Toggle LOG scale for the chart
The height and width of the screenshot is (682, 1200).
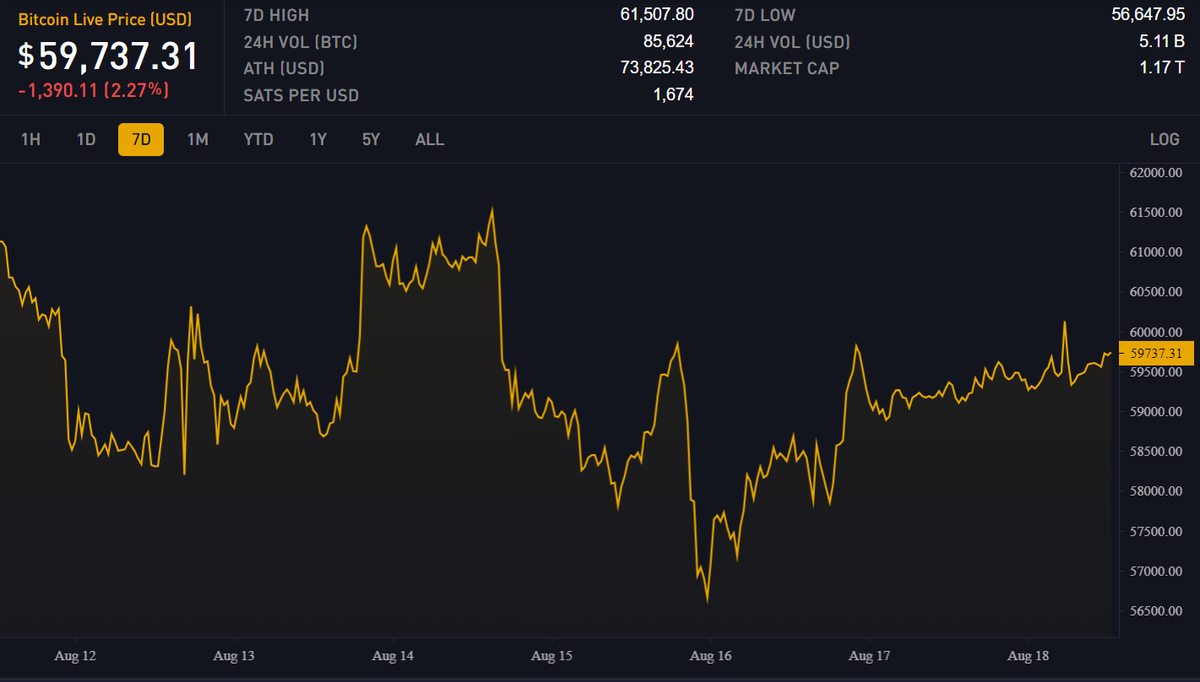click(x=1164, y=140)
